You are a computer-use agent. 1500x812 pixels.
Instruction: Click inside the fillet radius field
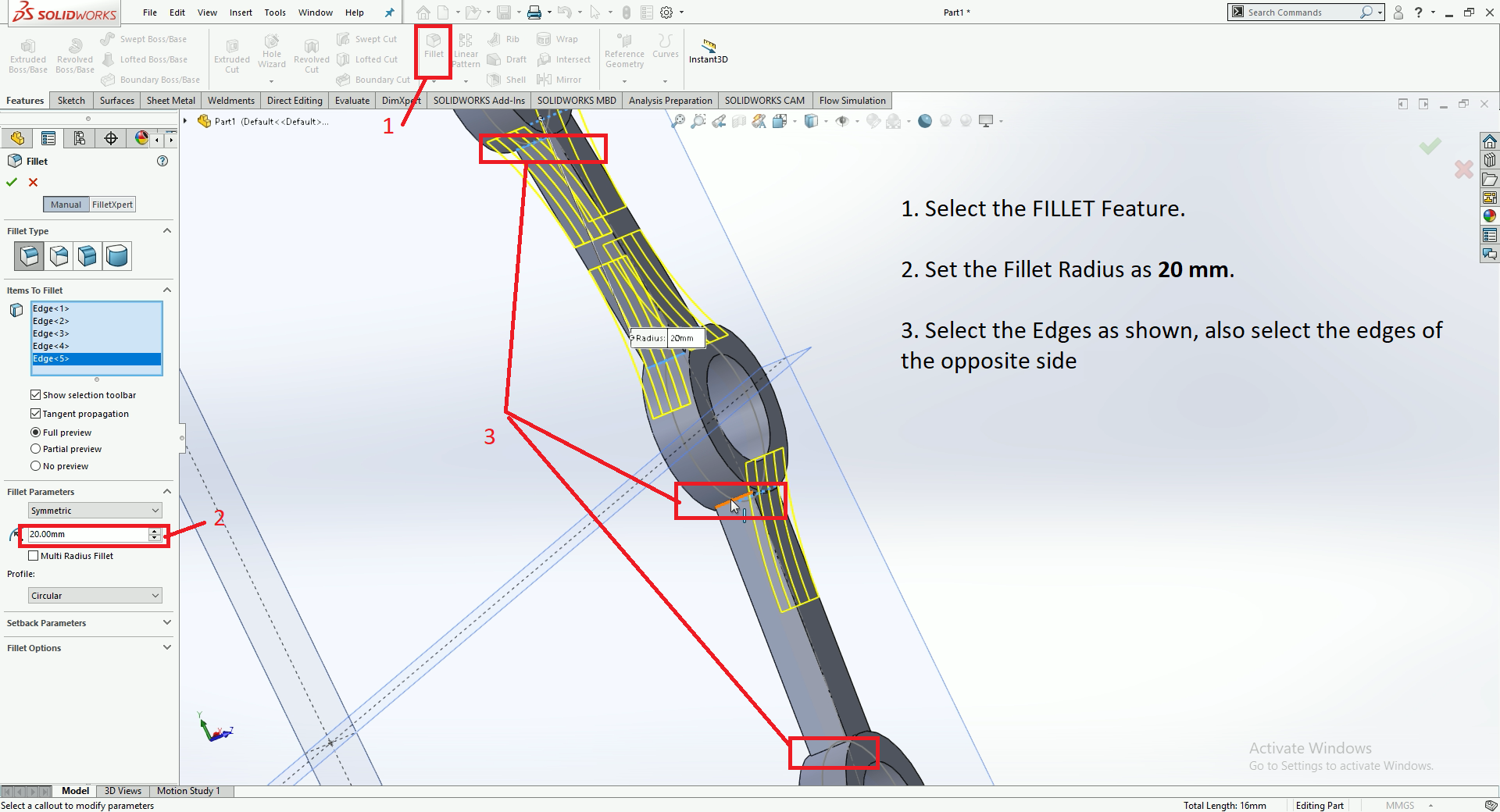tap(87, 534)
